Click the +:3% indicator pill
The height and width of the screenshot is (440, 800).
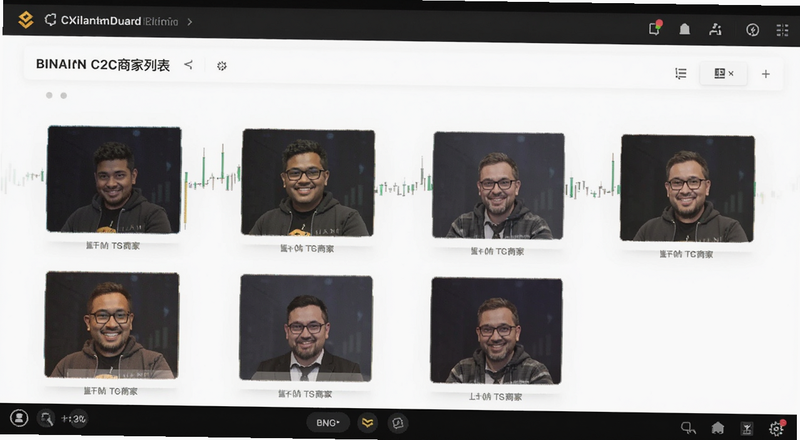click(x=74, y=419)
